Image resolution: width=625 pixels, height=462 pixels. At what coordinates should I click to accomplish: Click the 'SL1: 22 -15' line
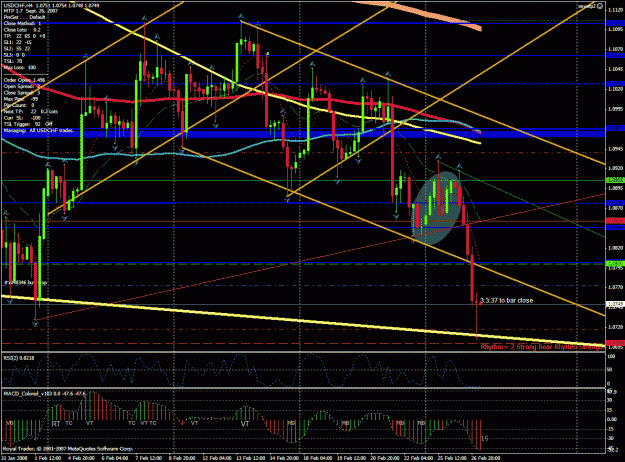[17, 42]
